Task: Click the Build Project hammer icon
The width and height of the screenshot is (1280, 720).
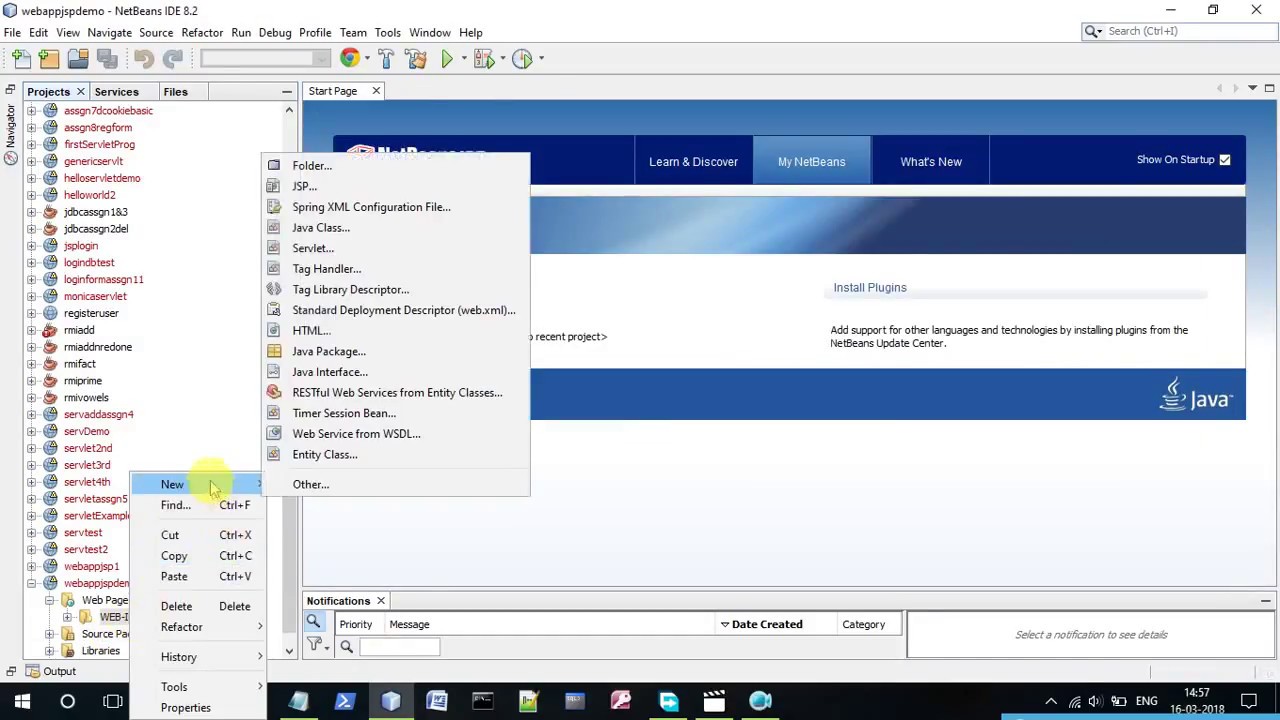Action: pos(386,59)
